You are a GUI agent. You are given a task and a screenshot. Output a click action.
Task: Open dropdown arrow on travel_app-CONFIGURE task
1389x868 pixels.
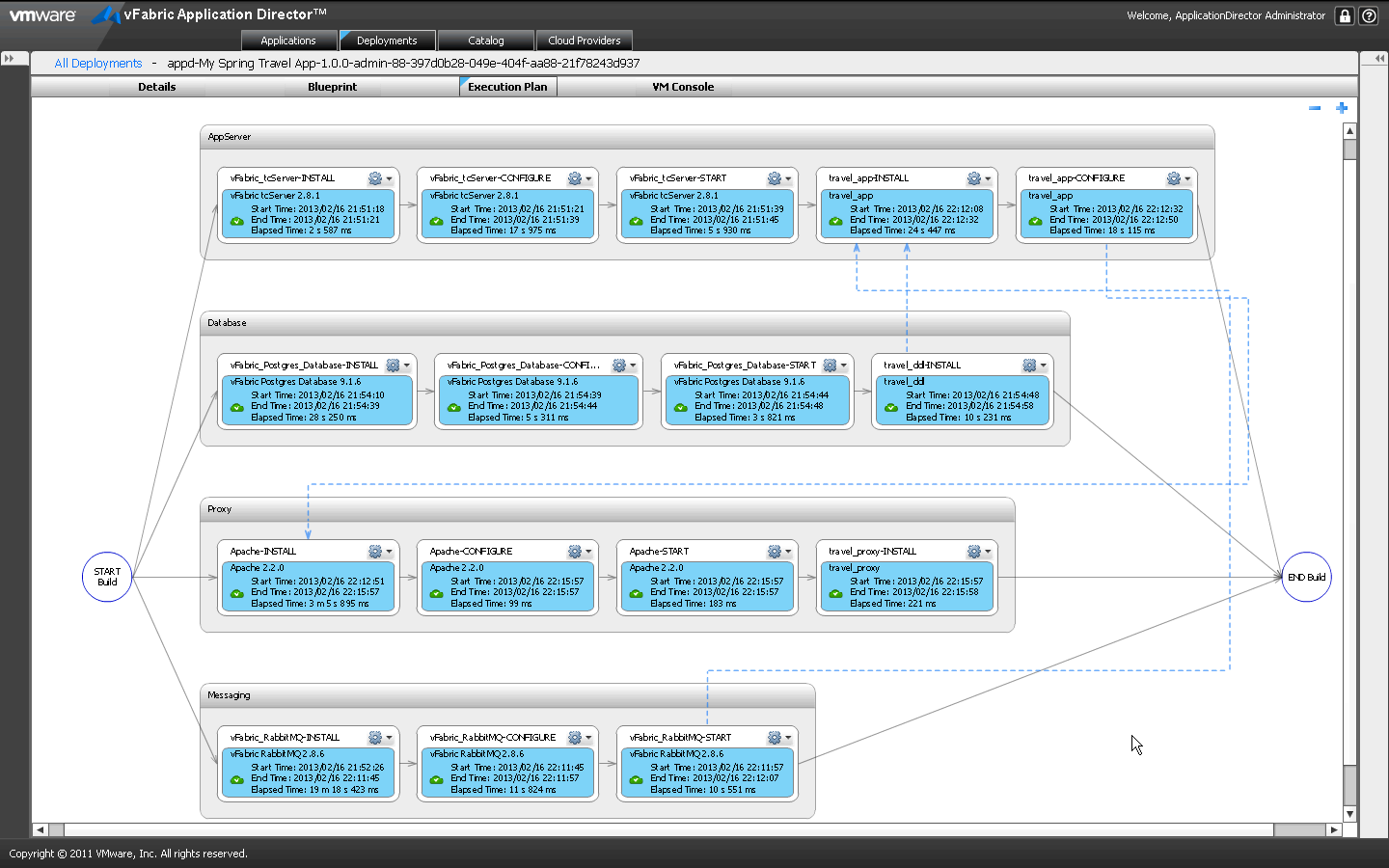(1187, 179)
